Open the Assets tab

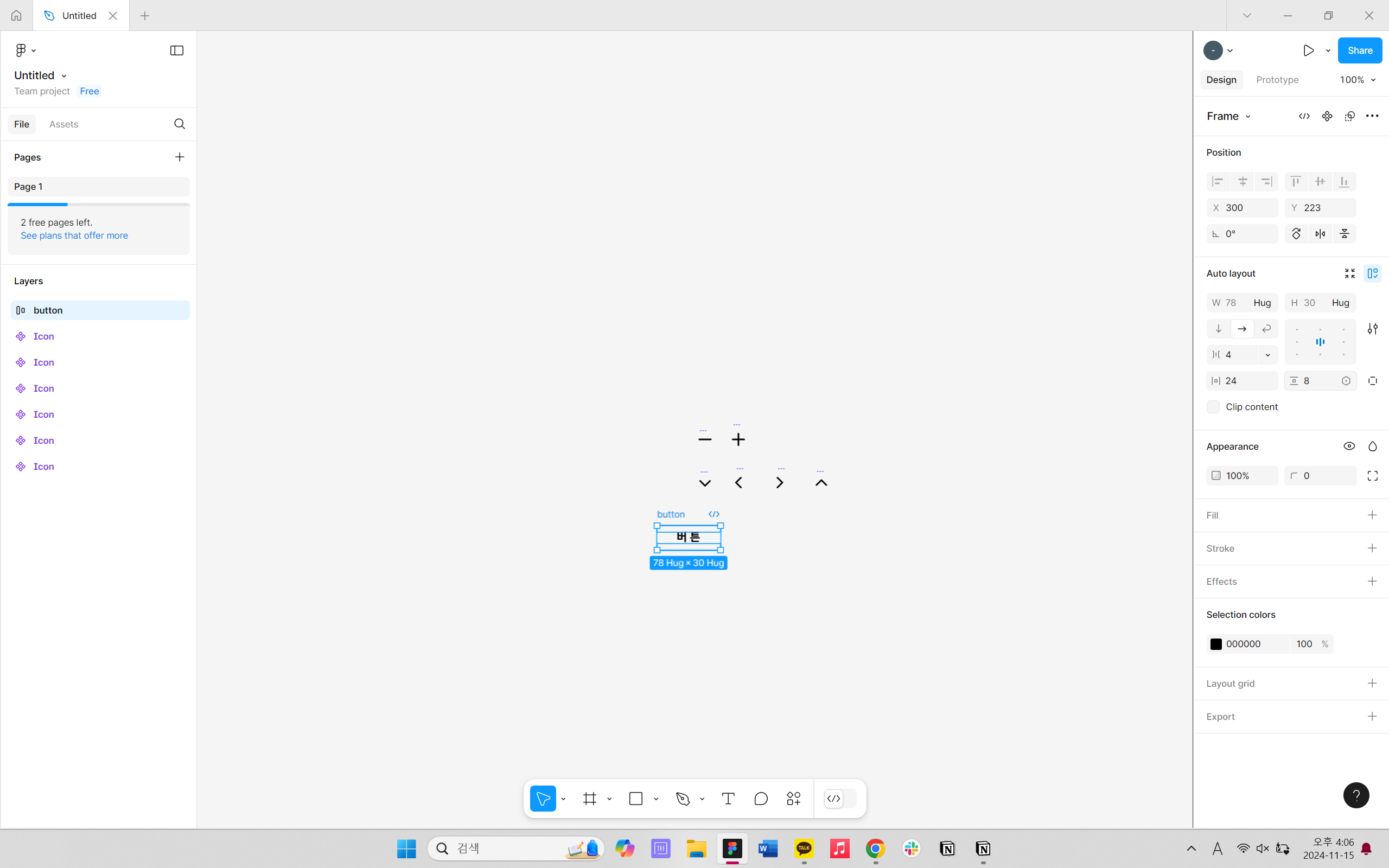point(63,124)
